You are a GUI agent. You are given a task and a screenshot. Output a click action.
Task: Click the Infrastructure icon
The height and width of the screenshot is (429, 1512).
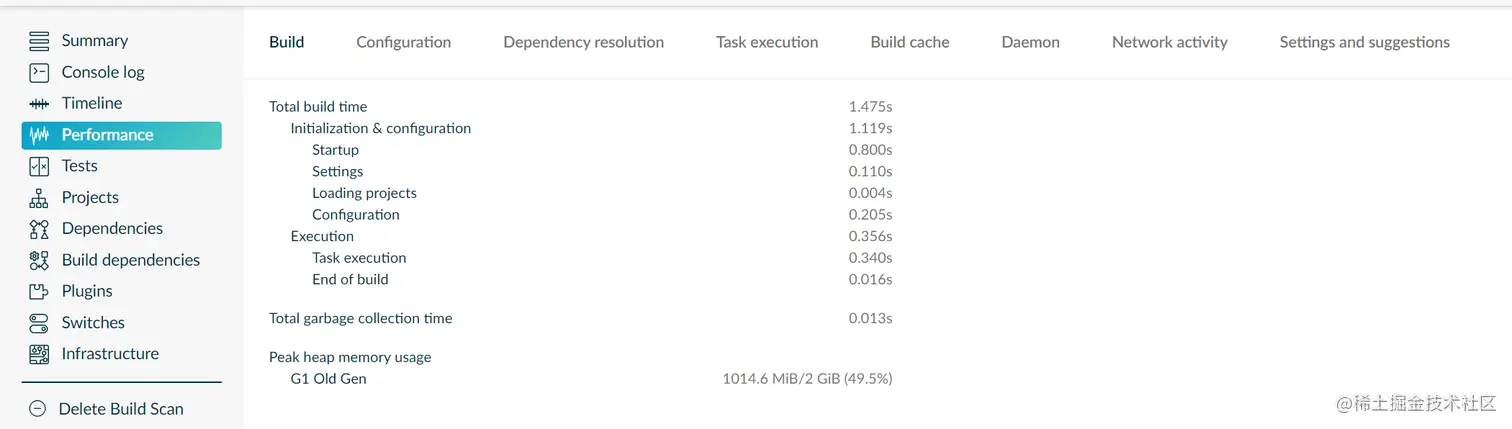[39, 354]
